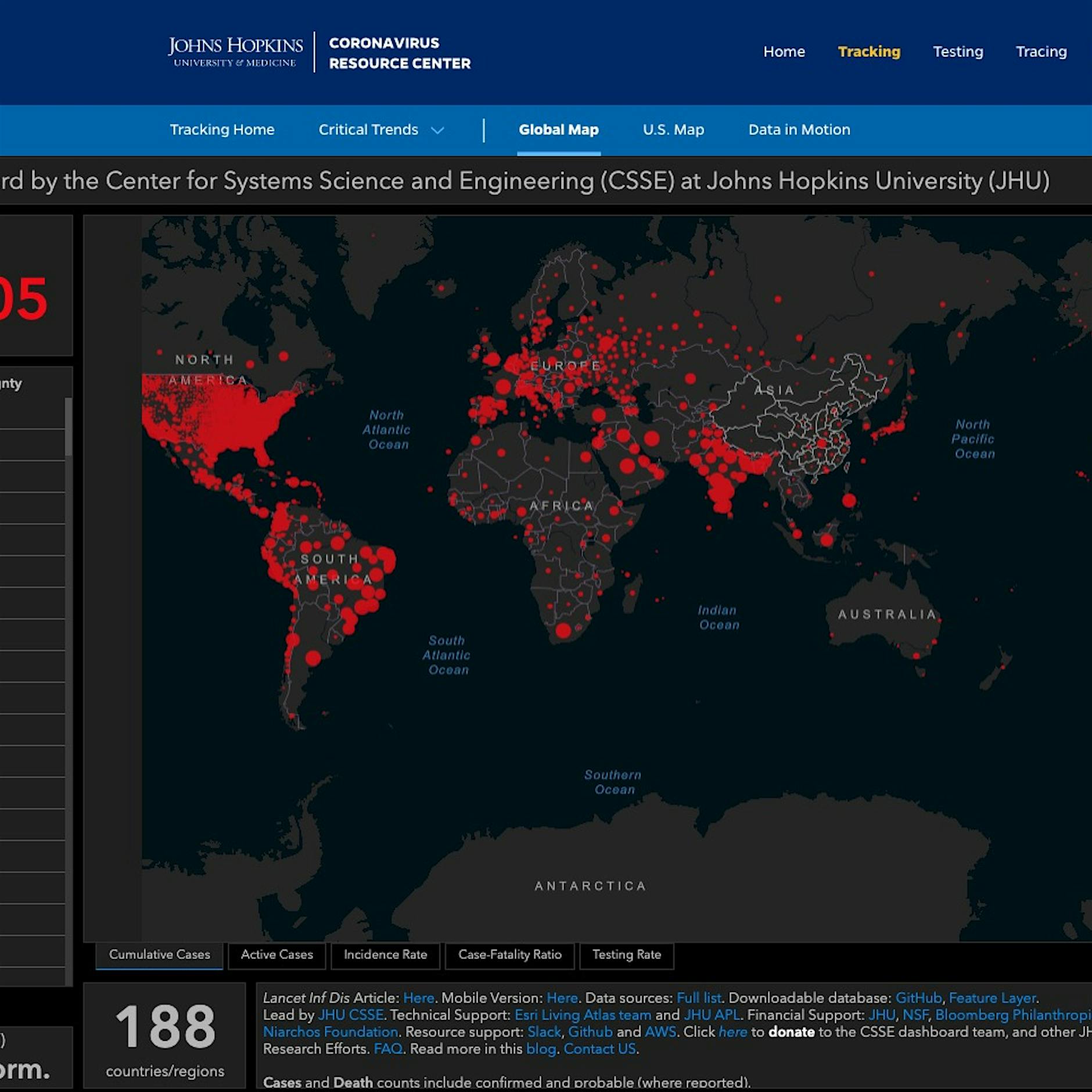1092x1092 pixels.
Task: Select the Testing Rate map tab
Action: (626, 954)
